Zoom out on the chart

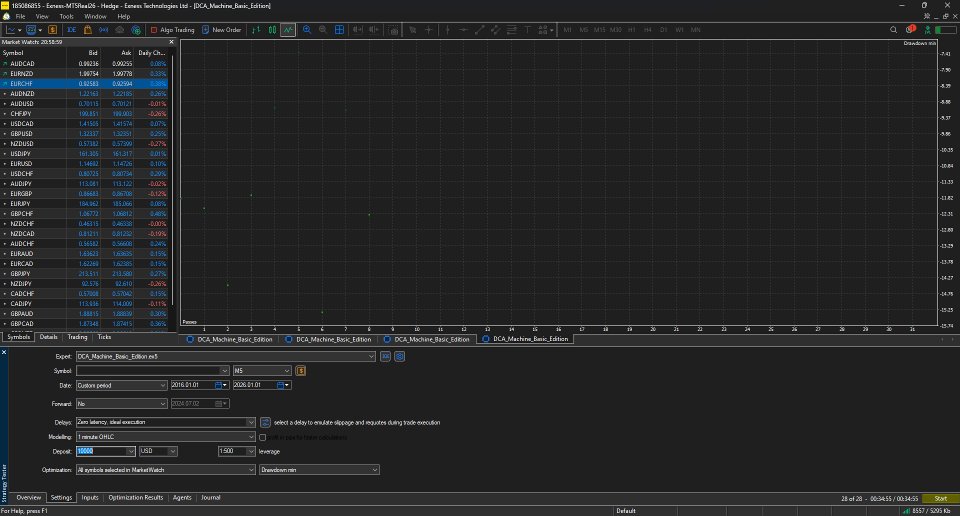(323, 29)
